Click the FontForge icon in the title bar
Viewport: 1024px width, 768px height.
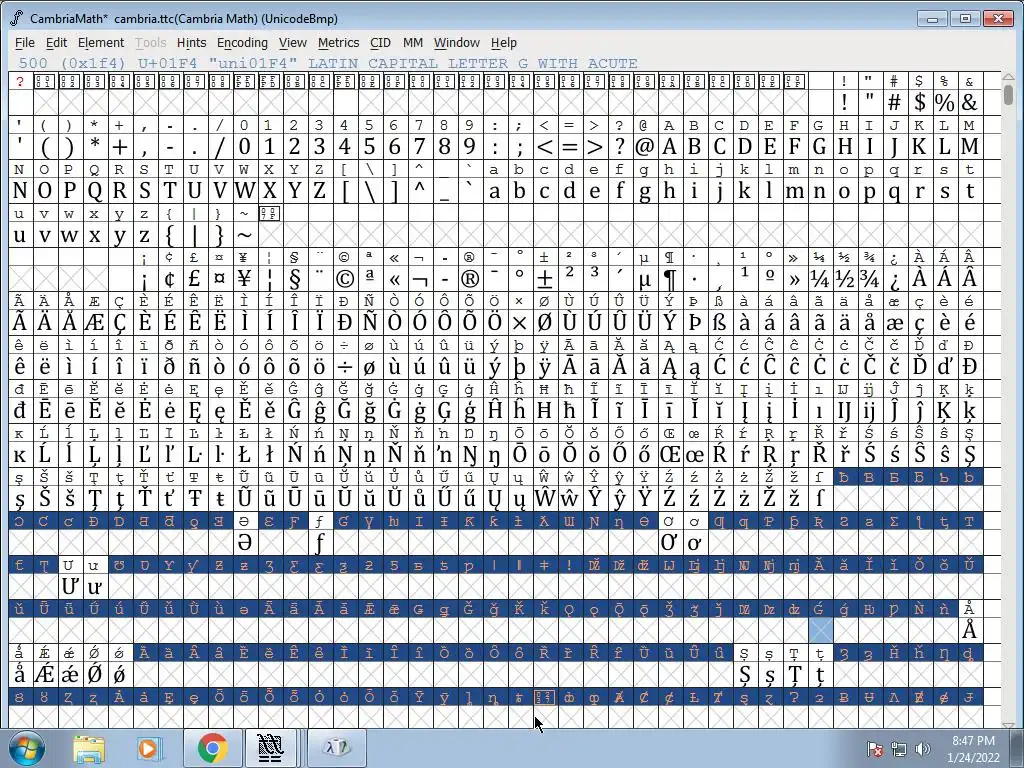pos(17,18)
